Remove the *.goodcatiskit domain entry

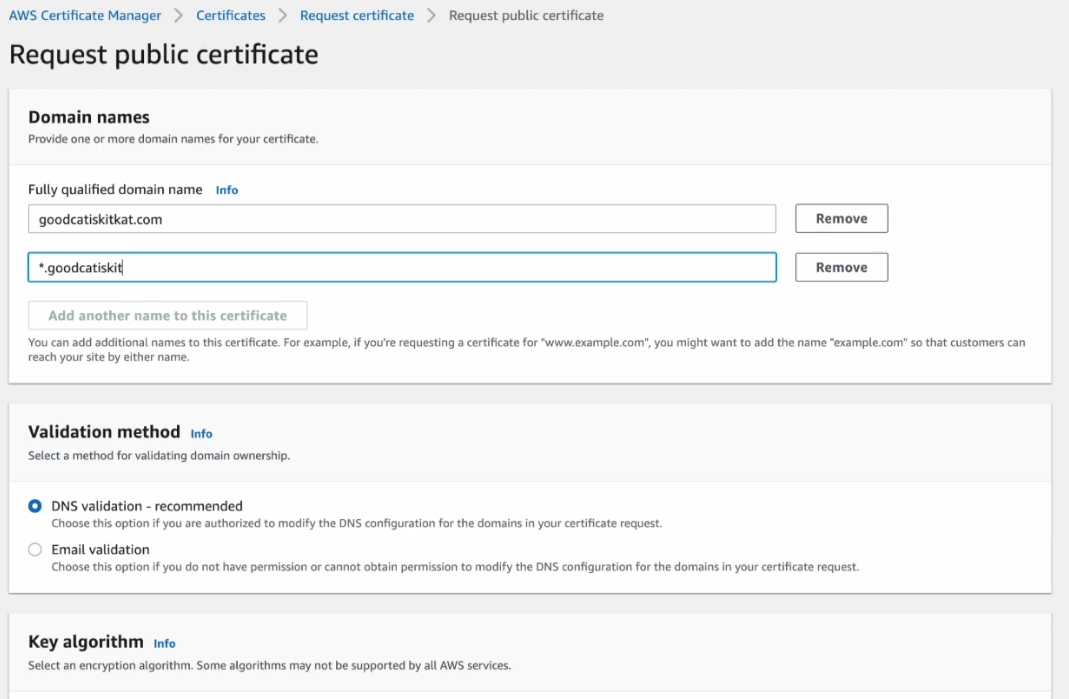tap(841, 267)
